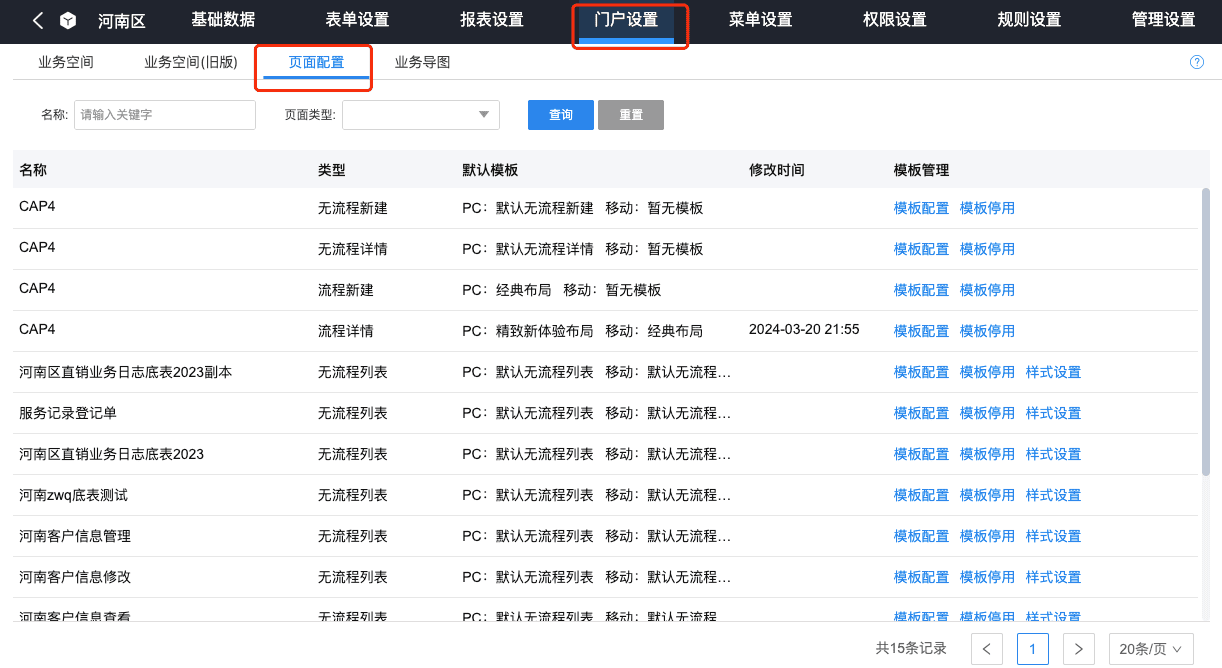Open 权限设置 menu
Image resolution: width=1222 pixels, height=668 pixels.
click(x=895, y=20)
